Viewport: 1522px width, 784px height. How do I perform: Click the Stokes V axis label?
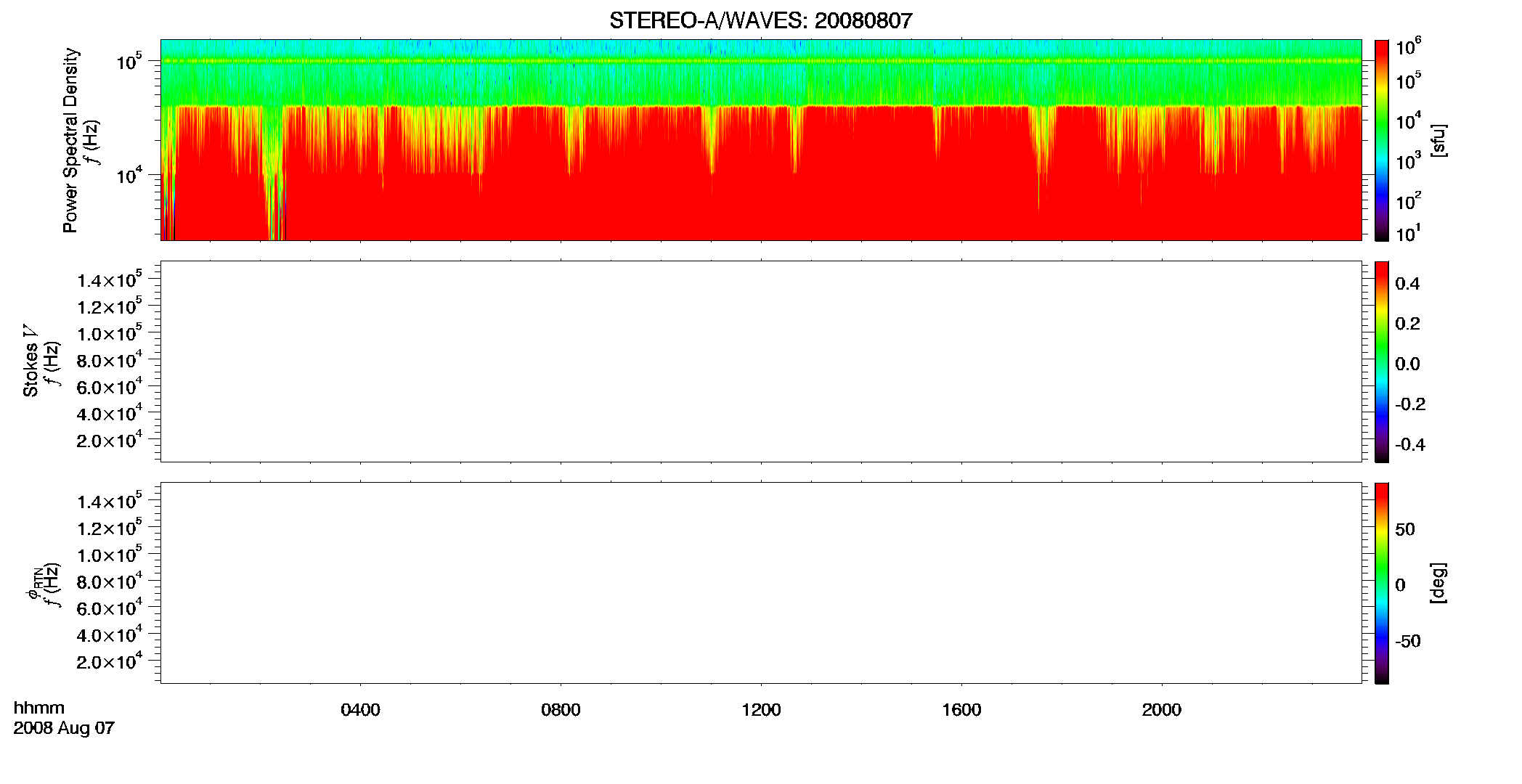[x=30, y=361]
